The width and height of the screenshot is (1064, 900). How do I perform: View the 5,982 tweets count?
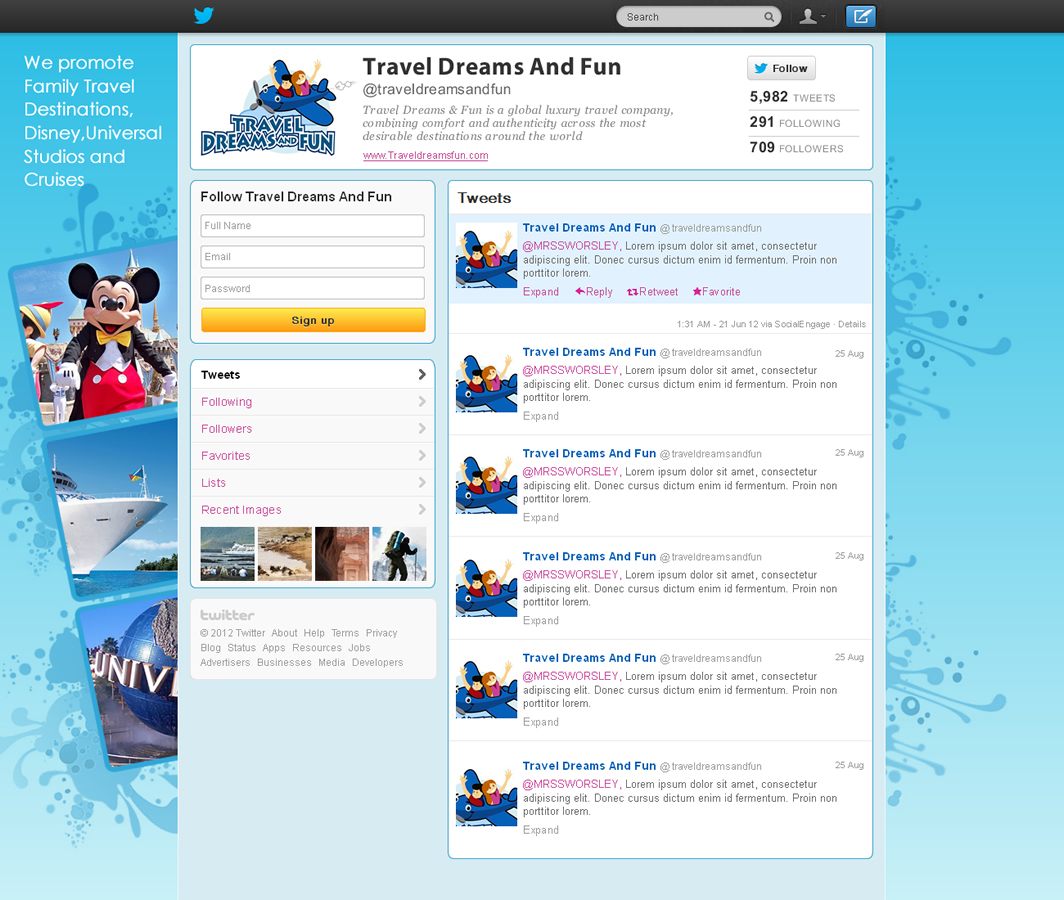pos(793,97)
